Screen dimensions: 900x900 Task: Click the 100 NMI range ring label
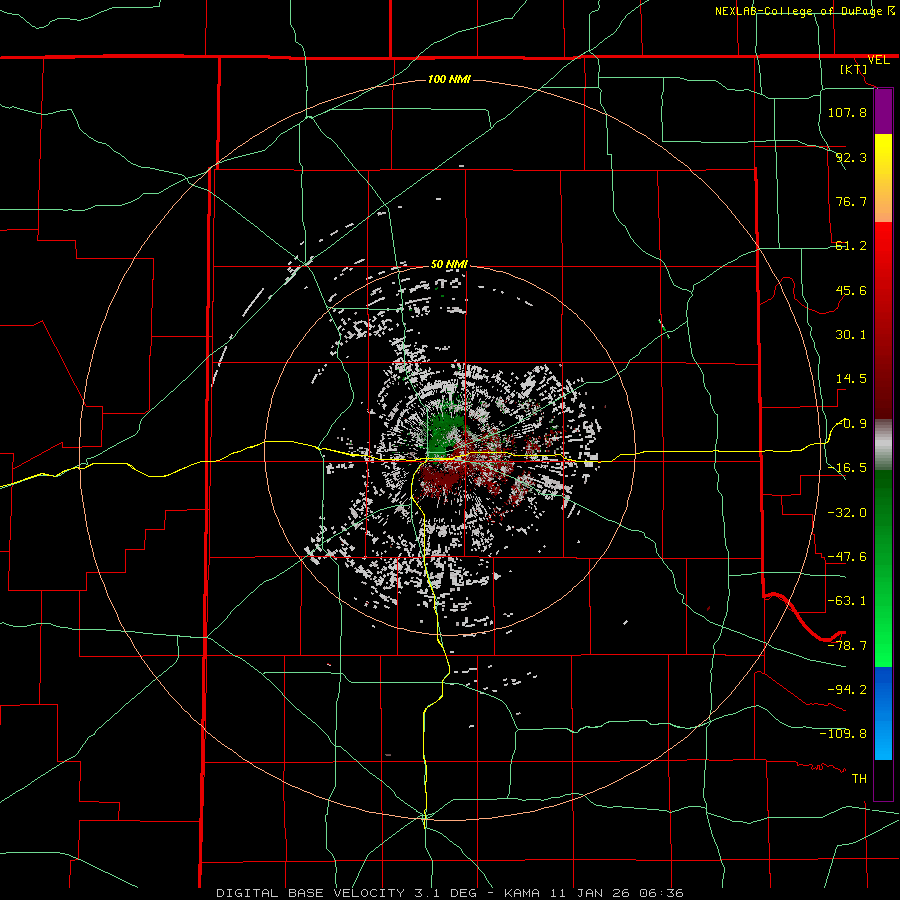pyautogui.click(x=449, y=79)
